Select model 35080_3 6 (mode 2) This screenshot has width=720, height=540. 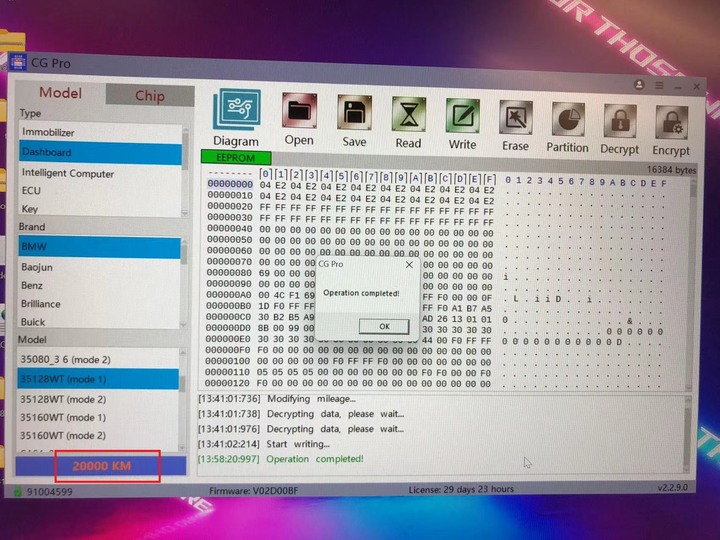(98, 359)
